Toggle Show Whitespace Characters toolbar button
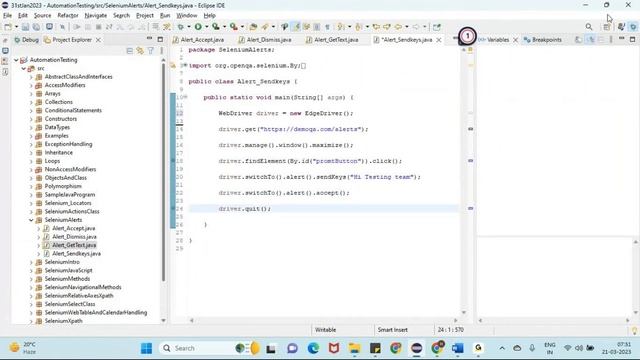The height and width of the screenshot is (360, 640). 327,27
